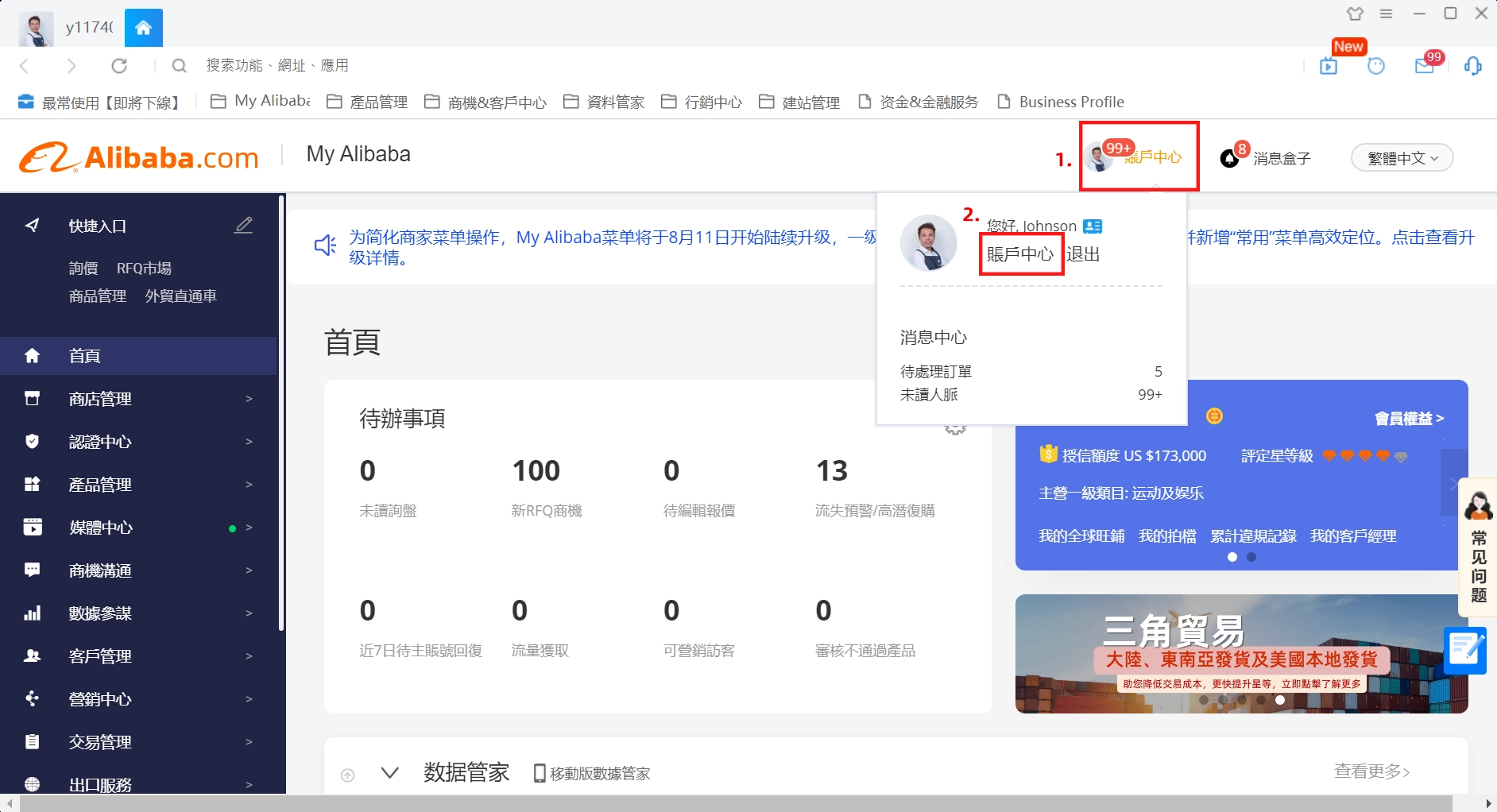Click 退出 to log out
The width and height of the screenshot is (1497, 812).
point(1083,254)
